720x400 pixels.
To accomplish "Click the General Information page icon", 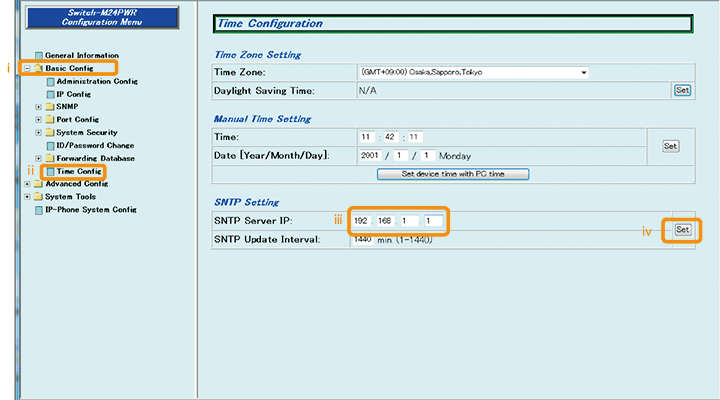I will [x=39, y=55].
